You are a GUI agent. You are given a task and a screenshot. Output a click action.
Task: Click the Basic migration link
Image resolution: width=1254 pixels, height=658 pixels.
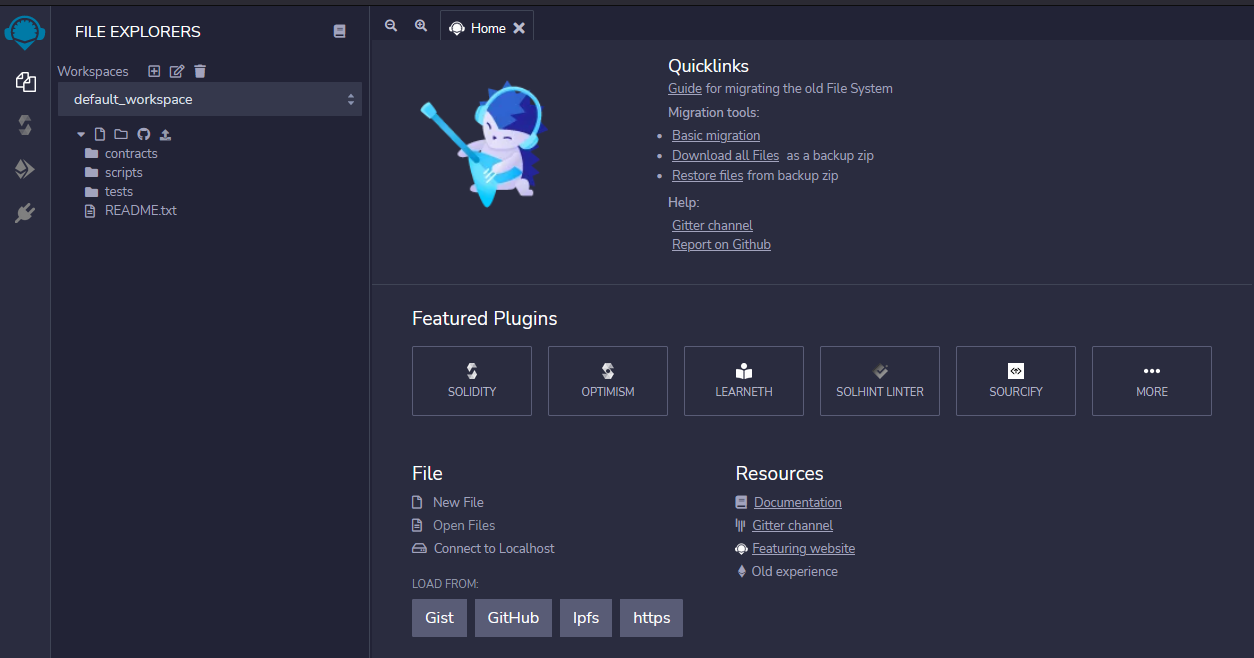tap(716, 135)
